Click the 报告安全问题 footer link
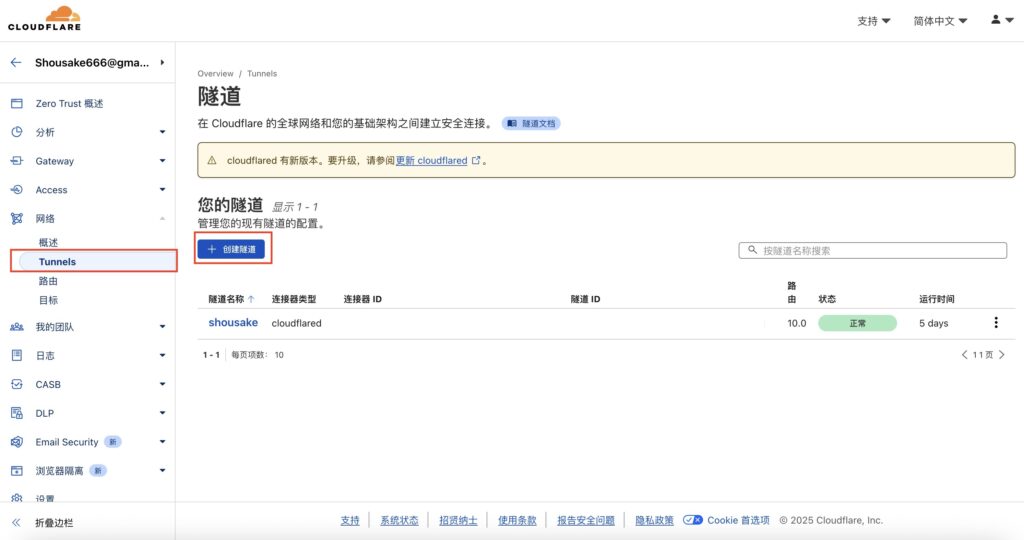The image size is (1024, 540). point(585,520)
